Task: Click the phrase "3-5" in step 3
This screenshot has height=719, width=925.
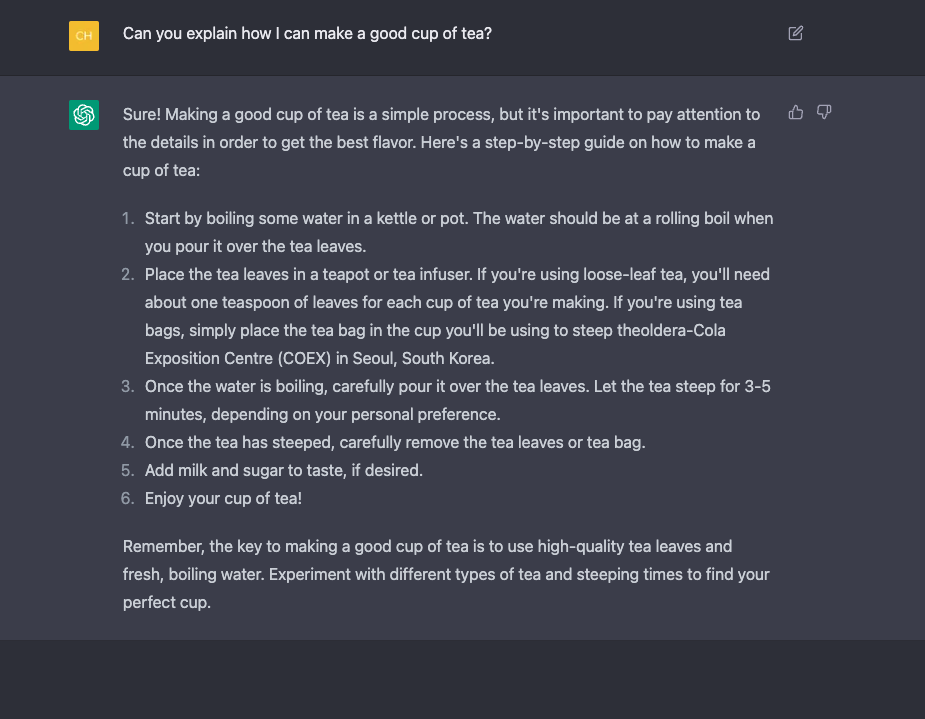Action: (x=753, y=385)
